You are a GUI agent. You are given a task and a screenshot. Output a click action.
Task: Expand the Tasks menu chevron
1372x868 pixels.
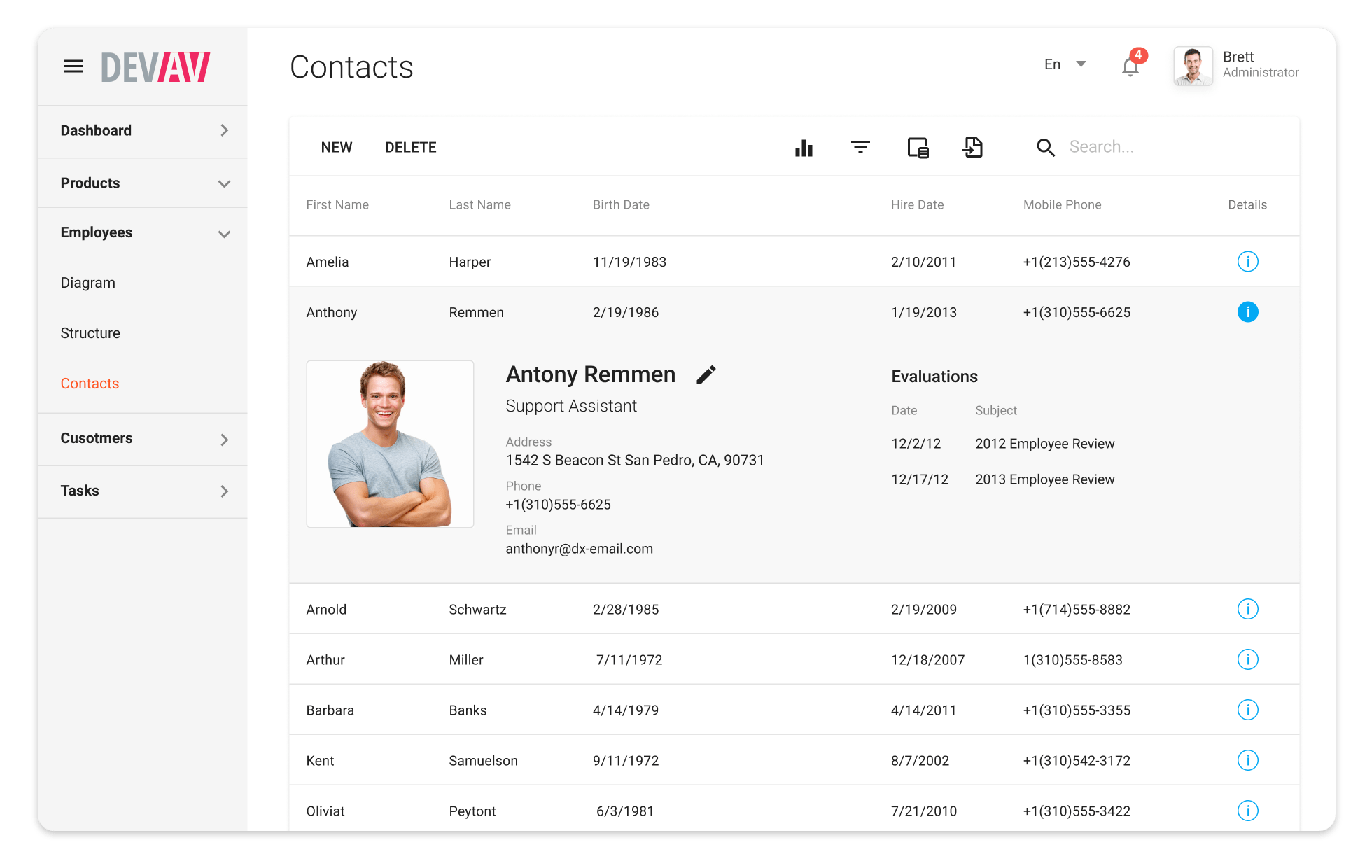coord(224,491)
